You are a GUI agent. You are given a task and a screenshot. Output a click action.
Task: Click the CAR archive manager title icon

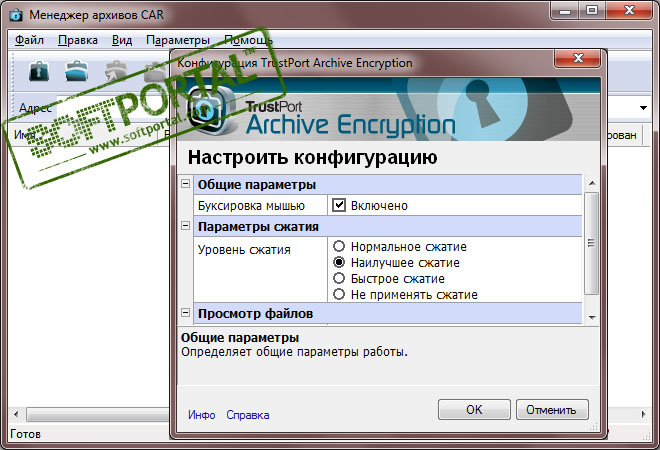pyautogui.click(x=16, y=15)
